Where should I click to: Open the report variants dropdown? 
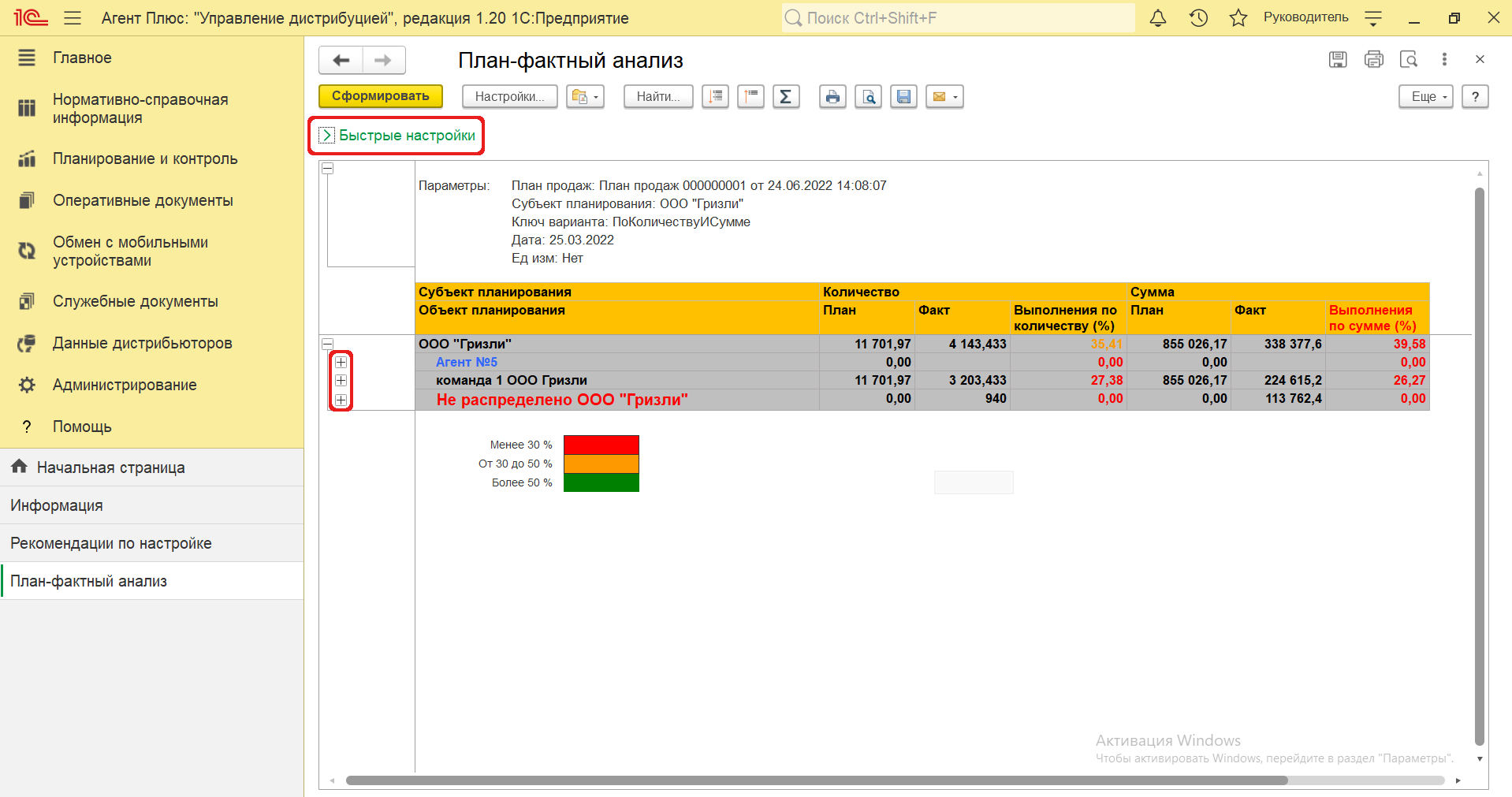click(x=585, y=96)
